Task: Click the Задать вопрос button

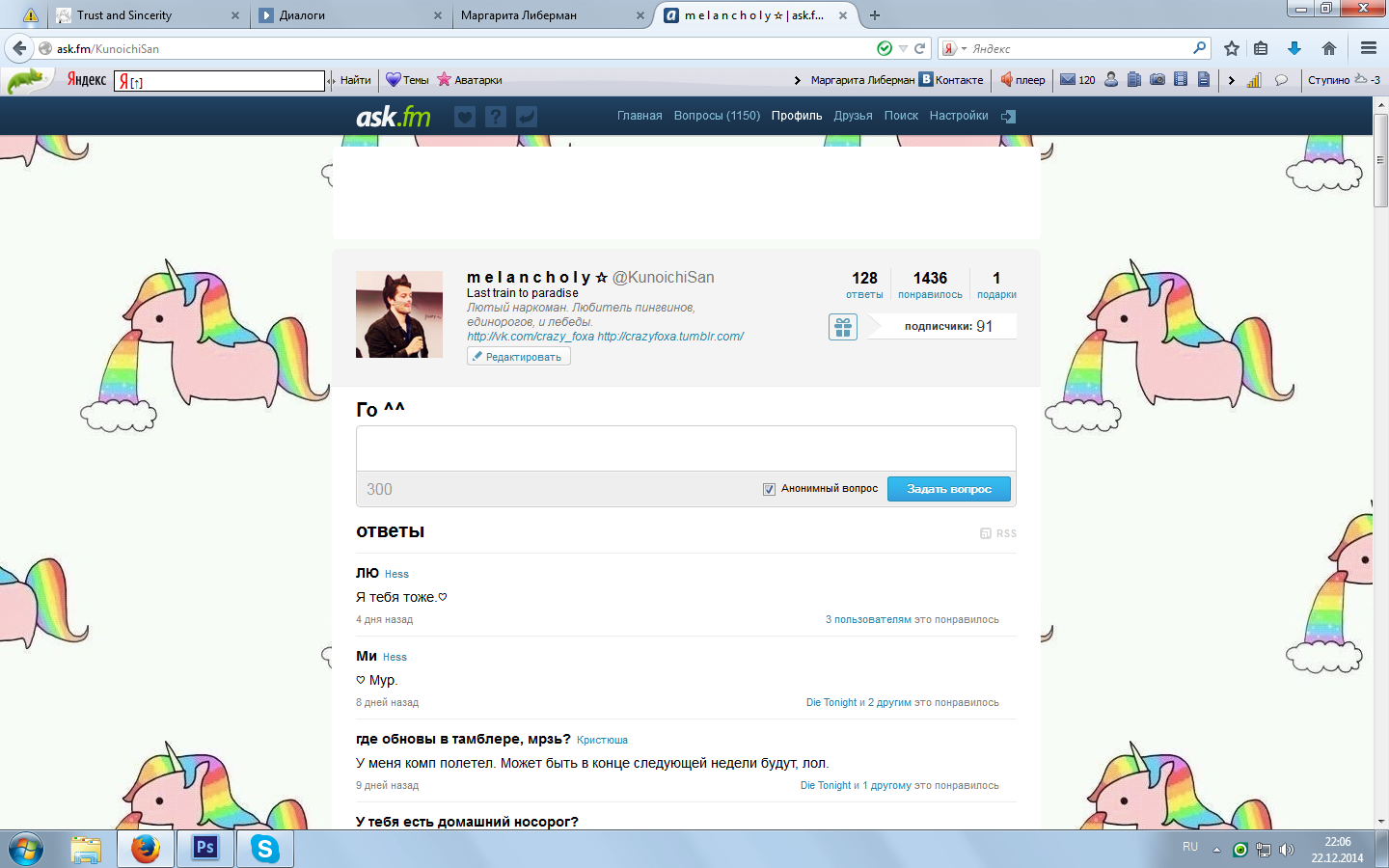Action: pyautogui.click(x=949, y=489)
